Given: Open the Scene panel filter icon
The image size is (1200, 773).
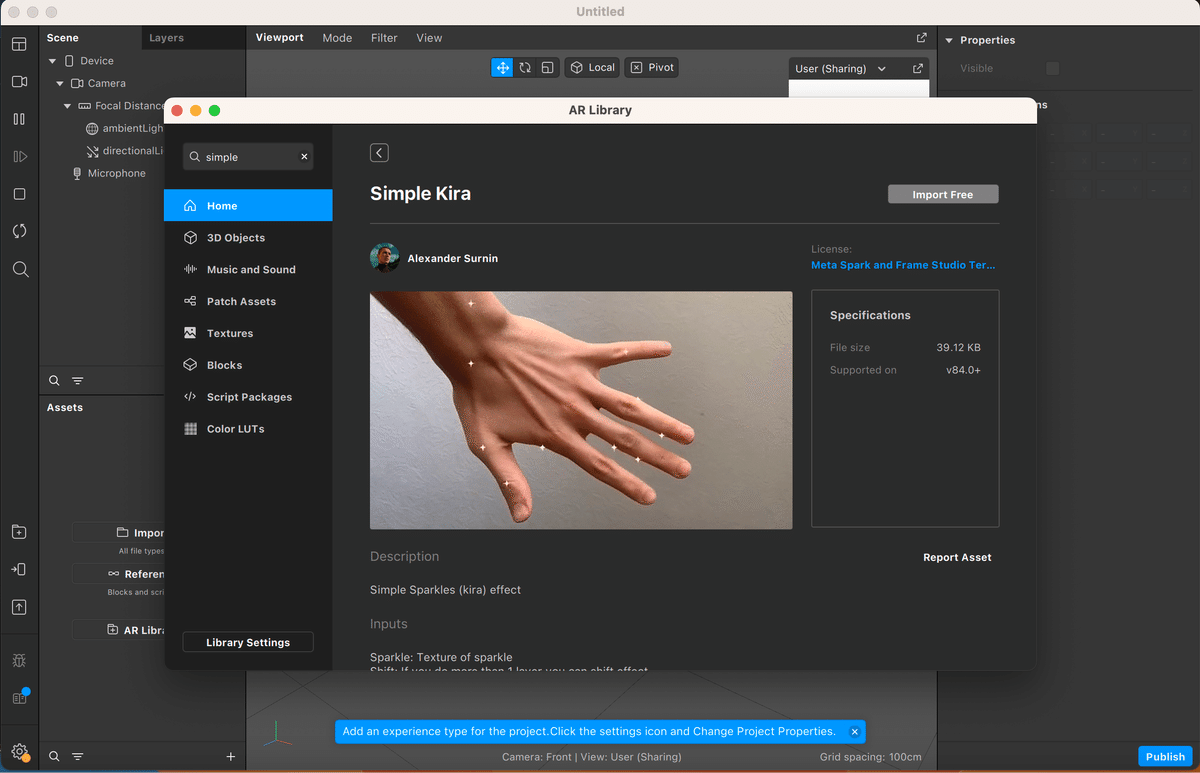Looking at the screenshot, I should [x=78, y=381].
